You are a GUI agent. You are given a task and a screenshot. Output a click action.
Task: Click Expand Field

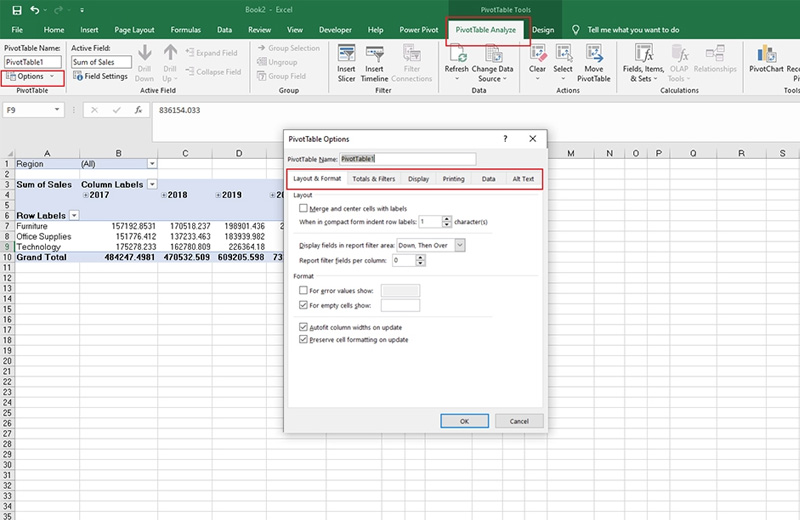click(x=212, y=53)
